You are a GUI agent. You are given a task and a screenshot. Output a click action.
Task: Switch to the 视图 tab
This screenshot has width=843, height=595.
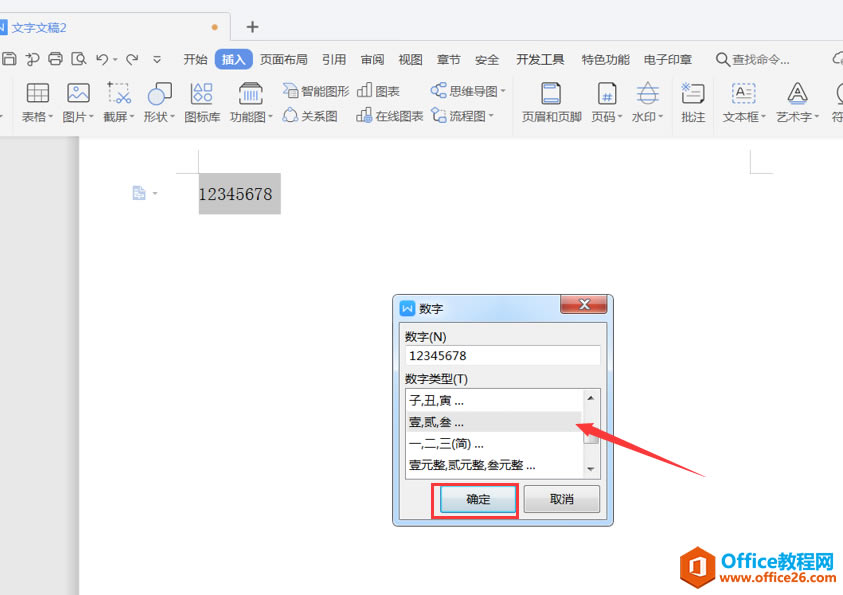coord(410,59)
